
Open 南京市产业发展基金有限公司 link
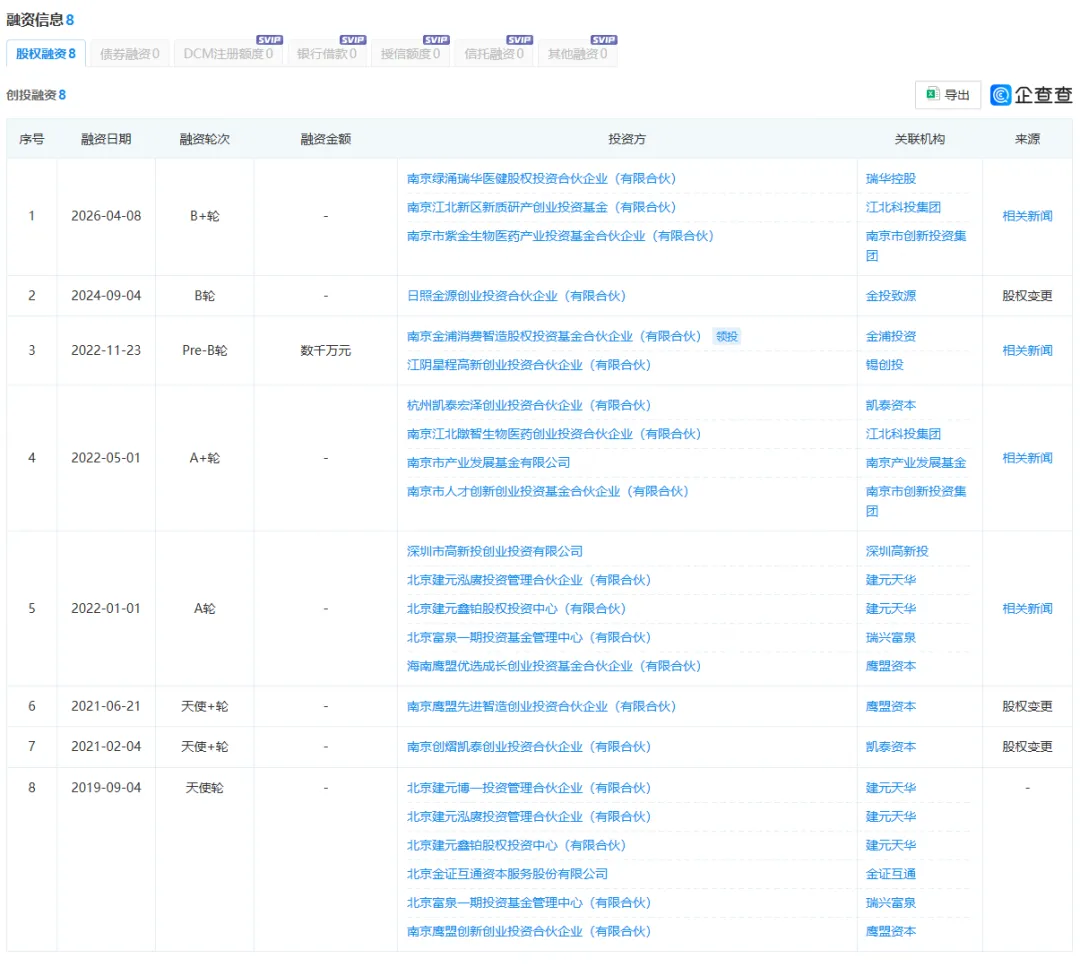tap(488, 463)
